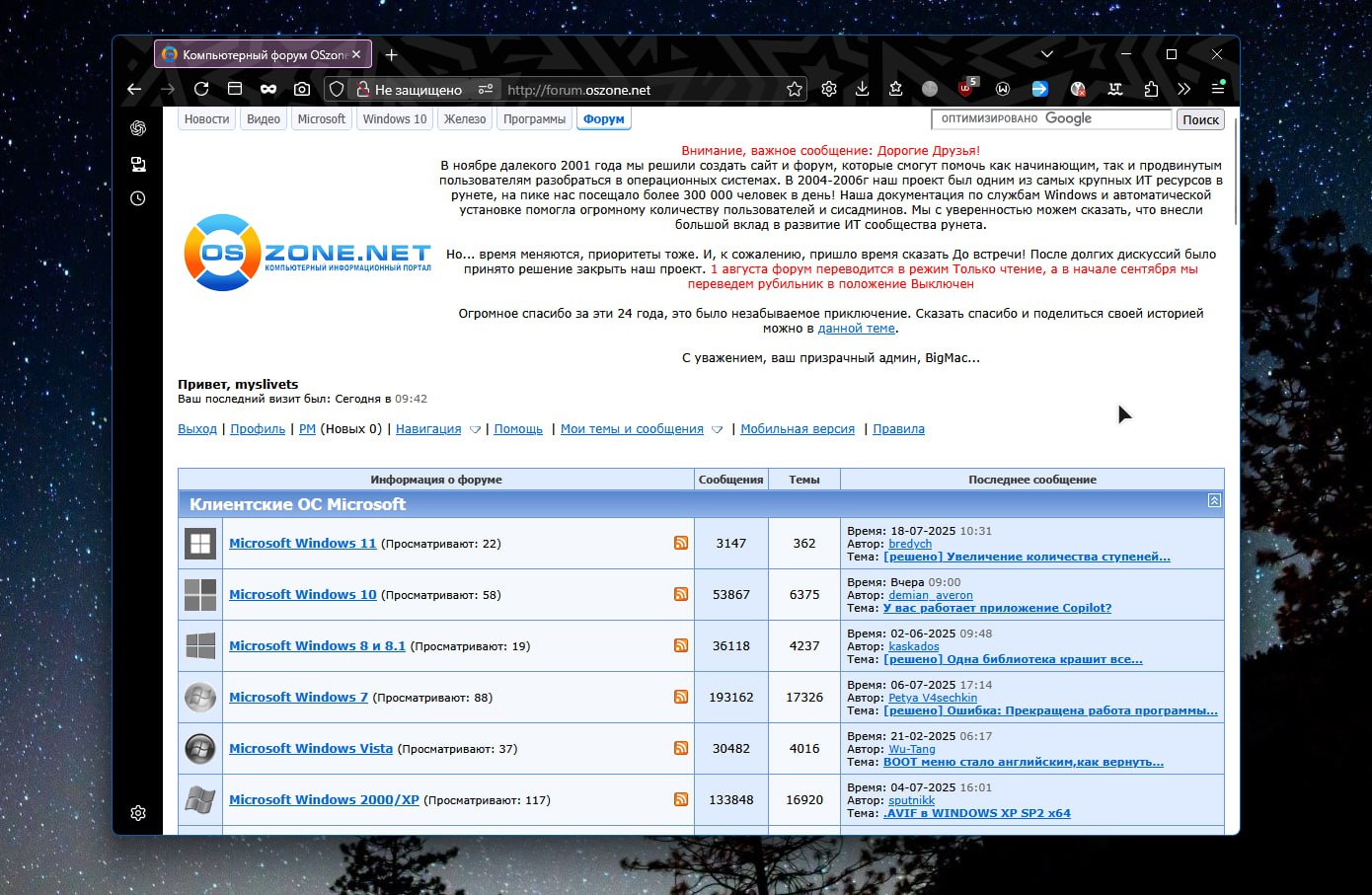Click into the Google search field
Image resolution: width=1372 pixels, height=895 pixels.
[1050, 119]
